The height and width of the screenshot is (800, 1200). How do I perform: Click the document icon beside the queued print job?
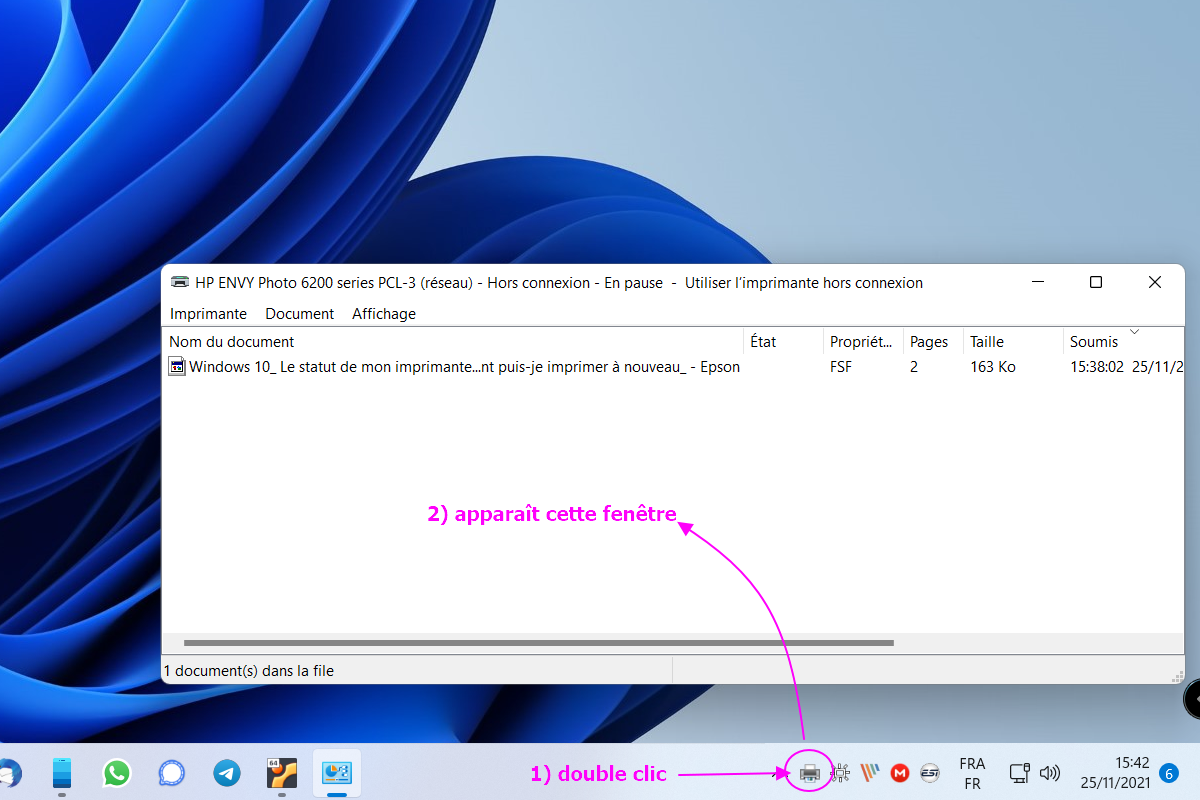tap(177, 367)
